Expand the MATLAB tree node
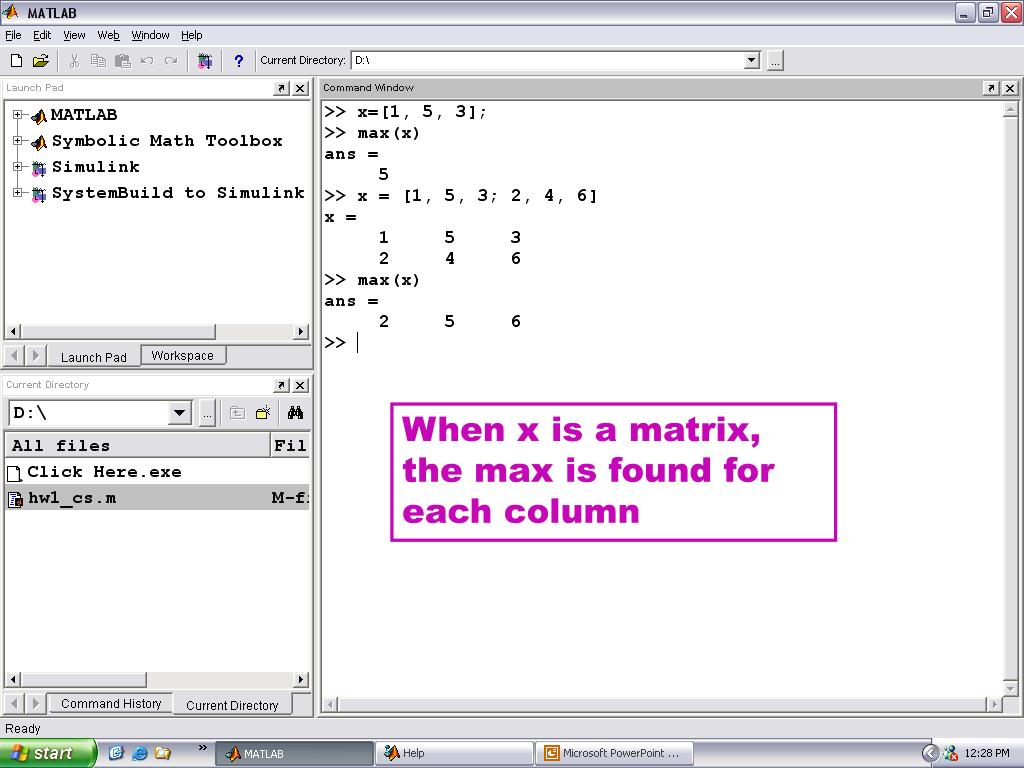Viewport: 1024px width, 768px height. (x=18, y=115)
